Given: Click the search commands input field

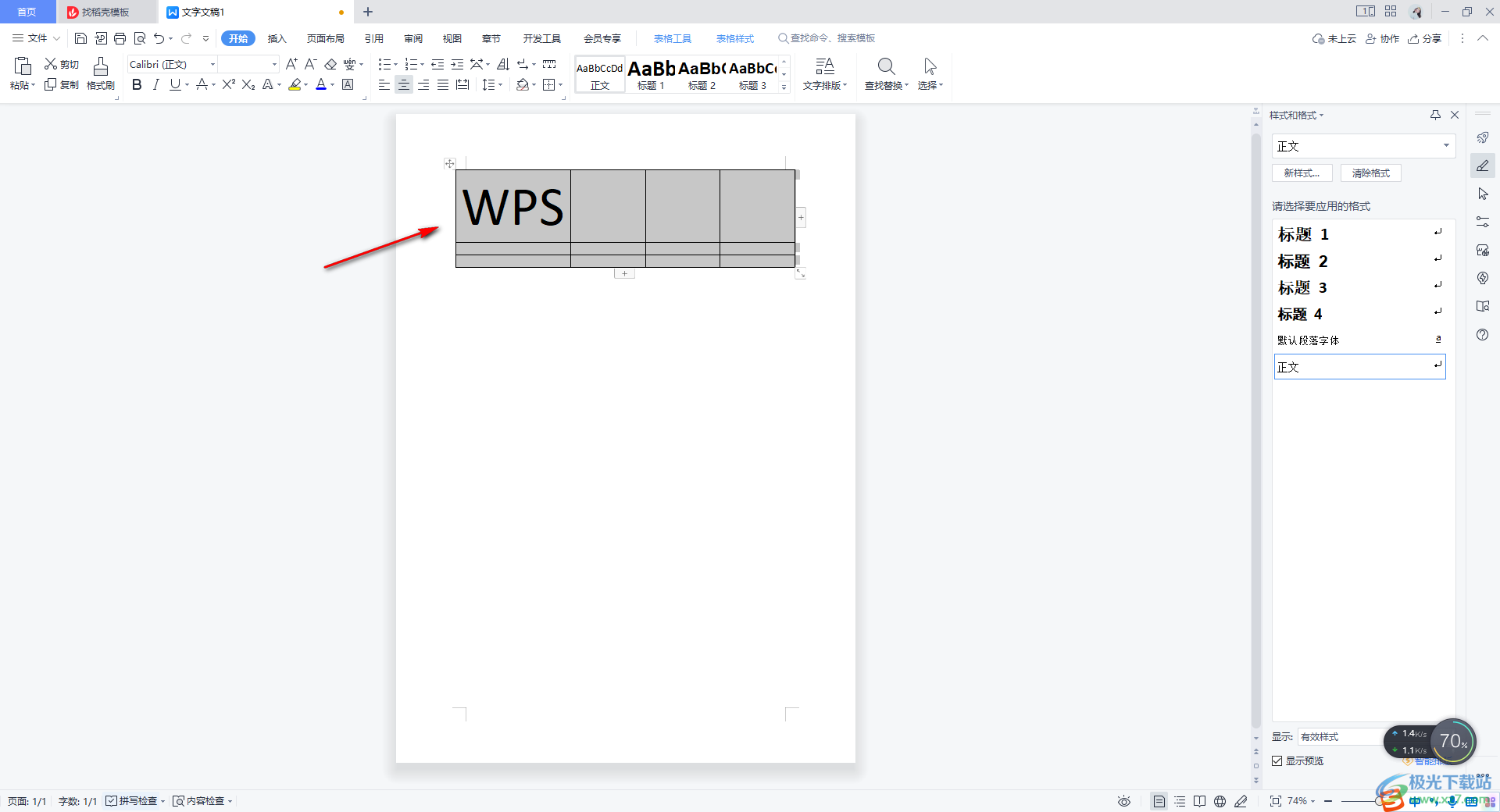Looking at the screenshot, I should 827,38.
